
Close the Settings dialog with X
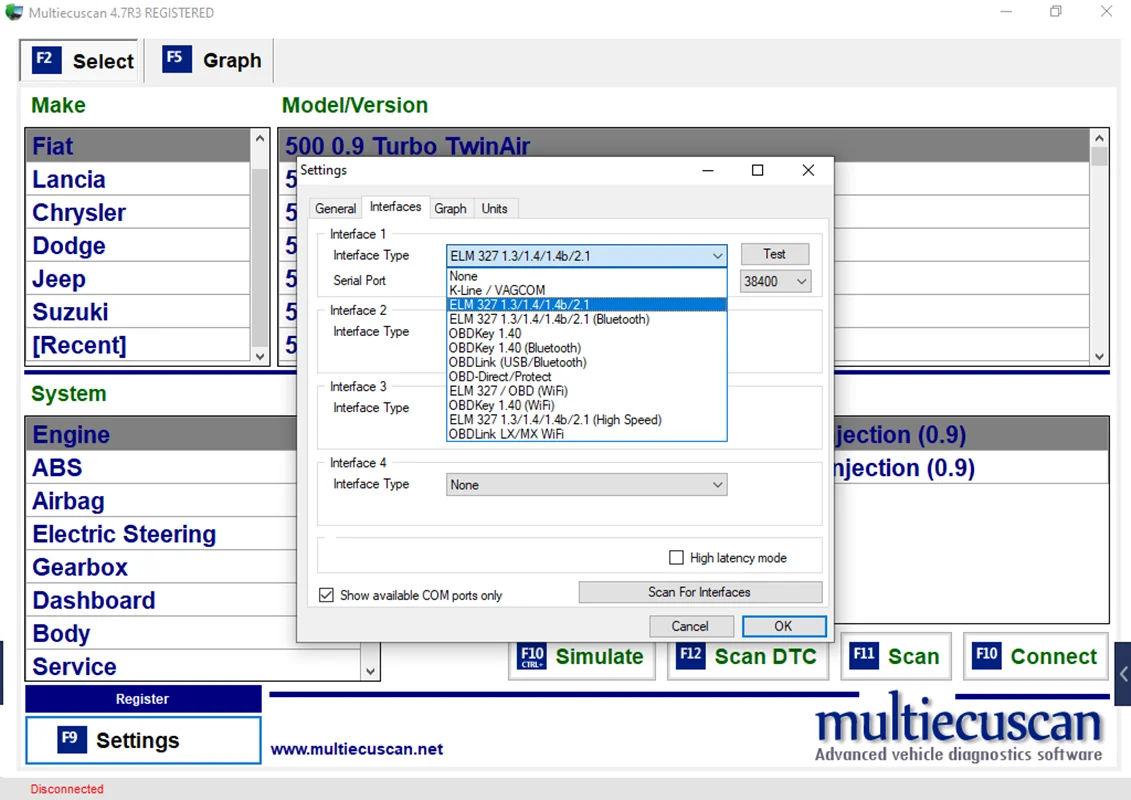click(809, 170)
